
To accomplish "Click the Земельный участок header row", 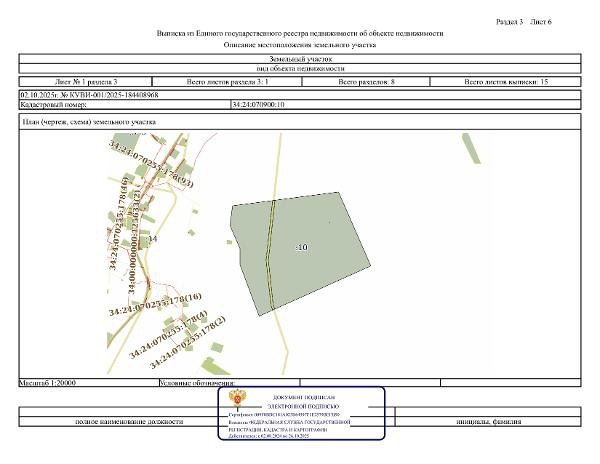I will tap(300, 59).
